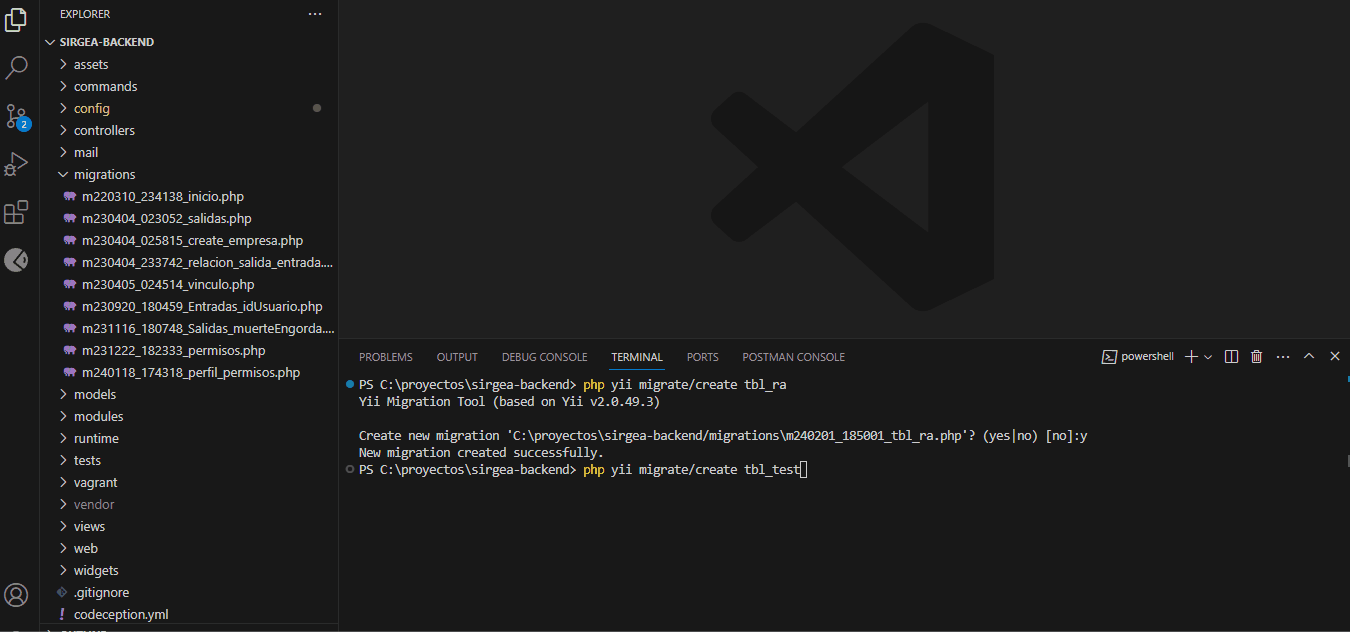Expand the config folder
This screenshot has width=1350, height=632.
189,108
